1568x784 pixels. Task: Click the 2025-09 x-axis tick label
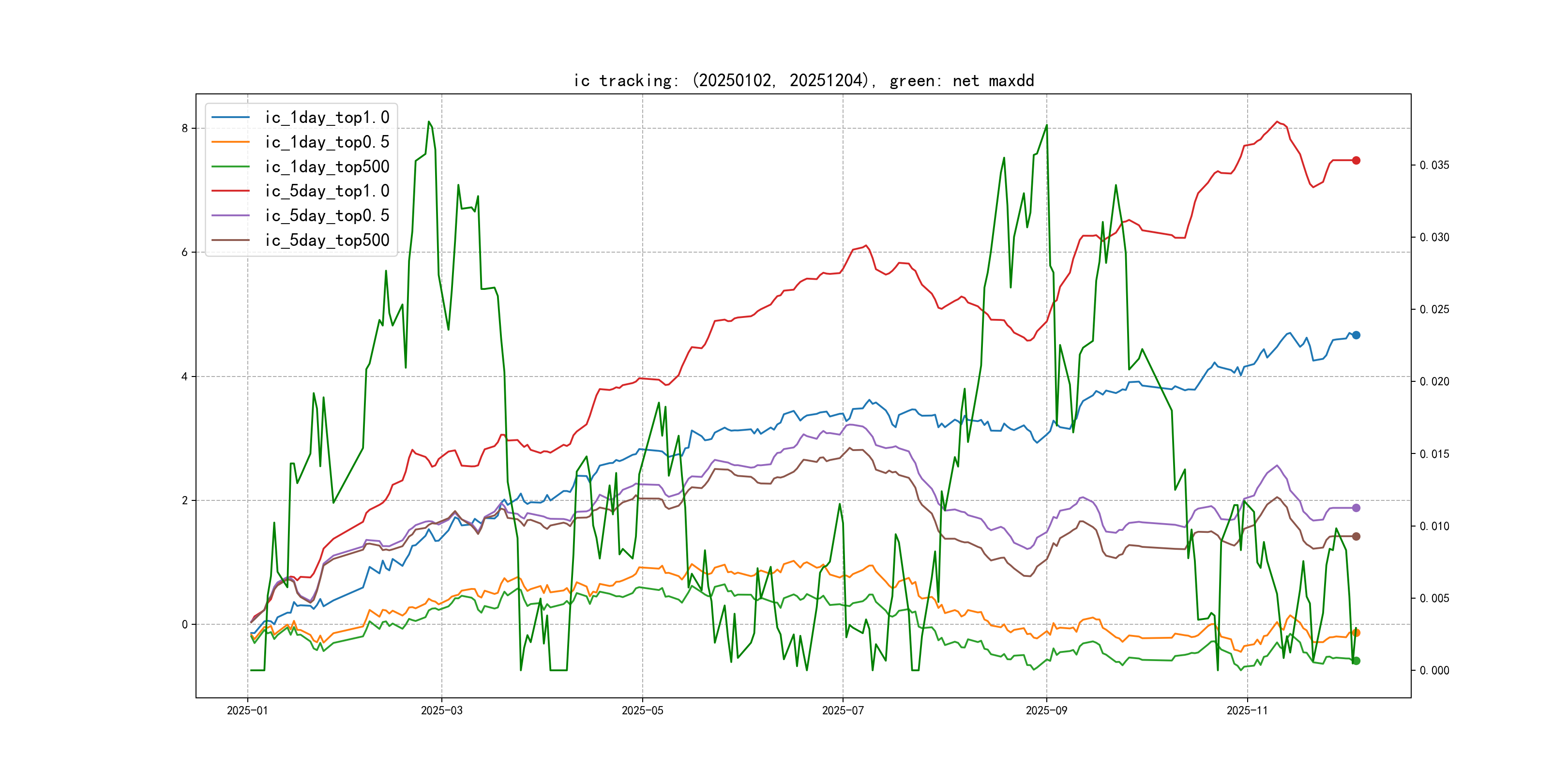[1046, 710]
